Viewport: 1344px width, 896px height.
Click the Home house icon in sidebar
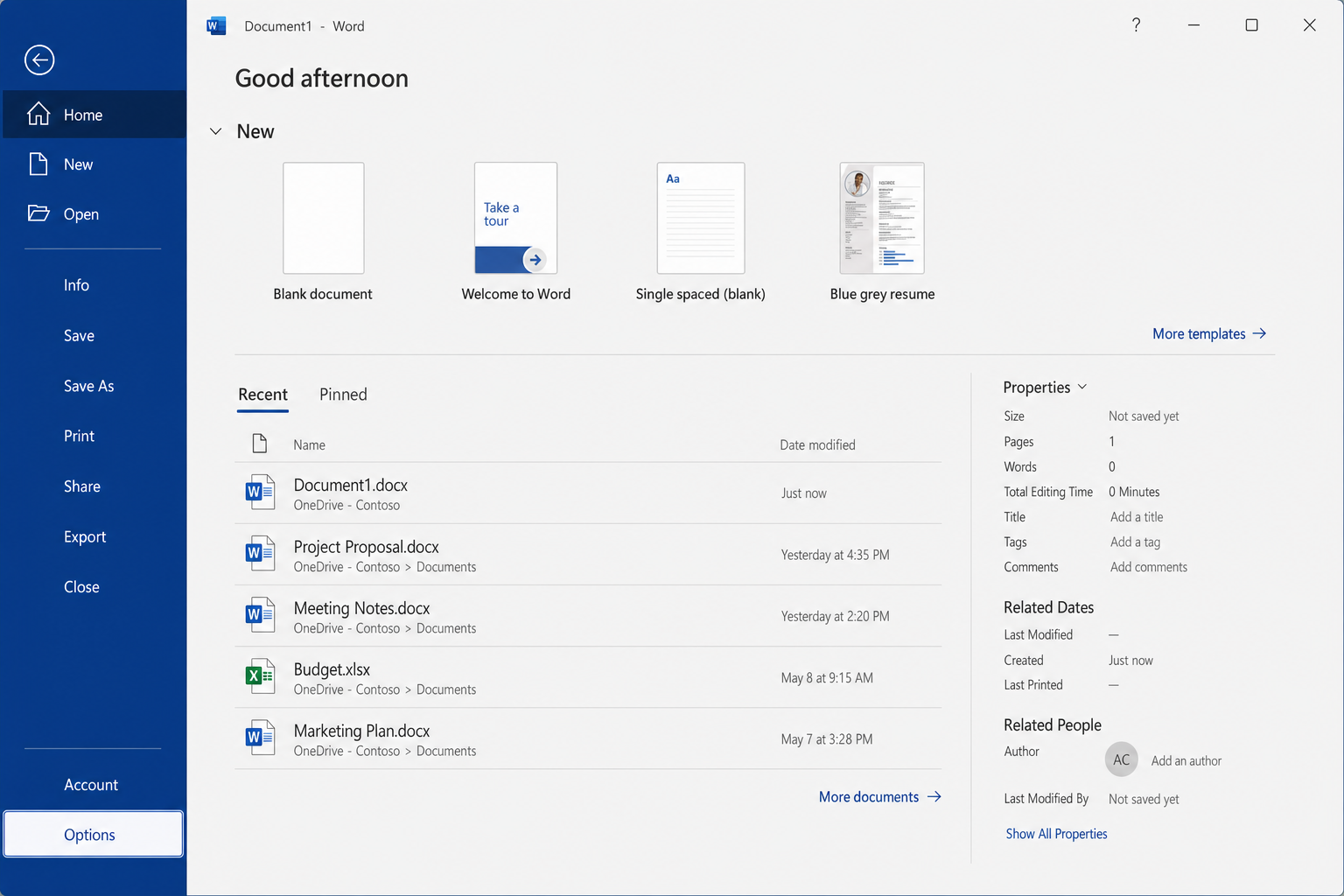click(x=38, y=114)
